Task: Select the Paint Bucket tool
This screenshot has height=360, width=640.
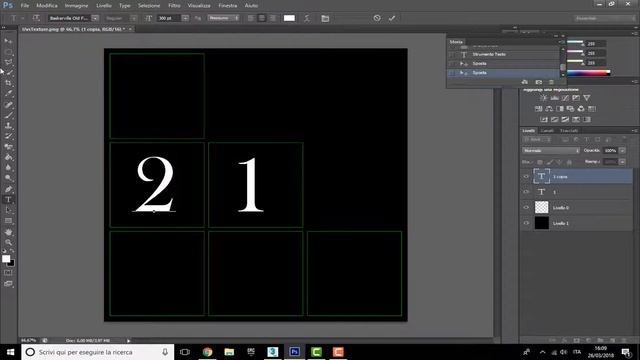Action: pos(8,157)
